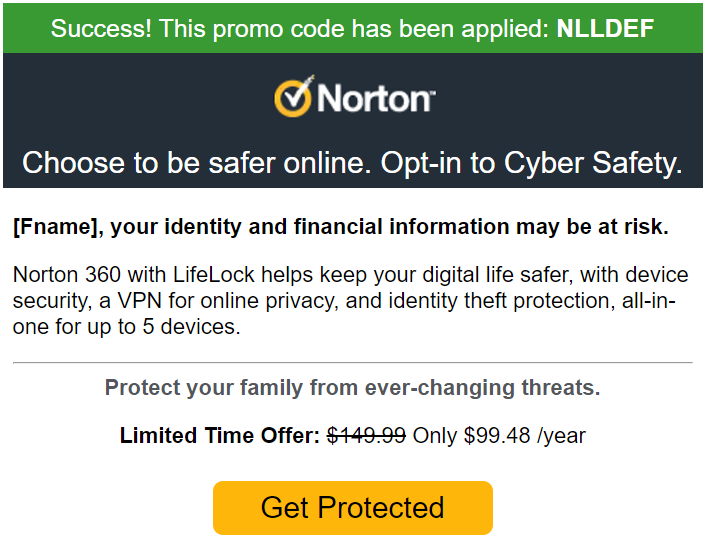Viewport: 705px width, 540px height.
Task: Click the crossed-out $149.99 price
Action: point(366,436)
